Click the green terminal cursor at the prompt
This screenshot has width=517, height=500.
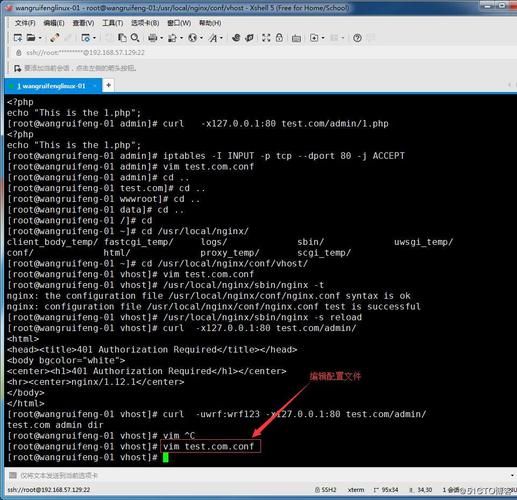(166, 457)
